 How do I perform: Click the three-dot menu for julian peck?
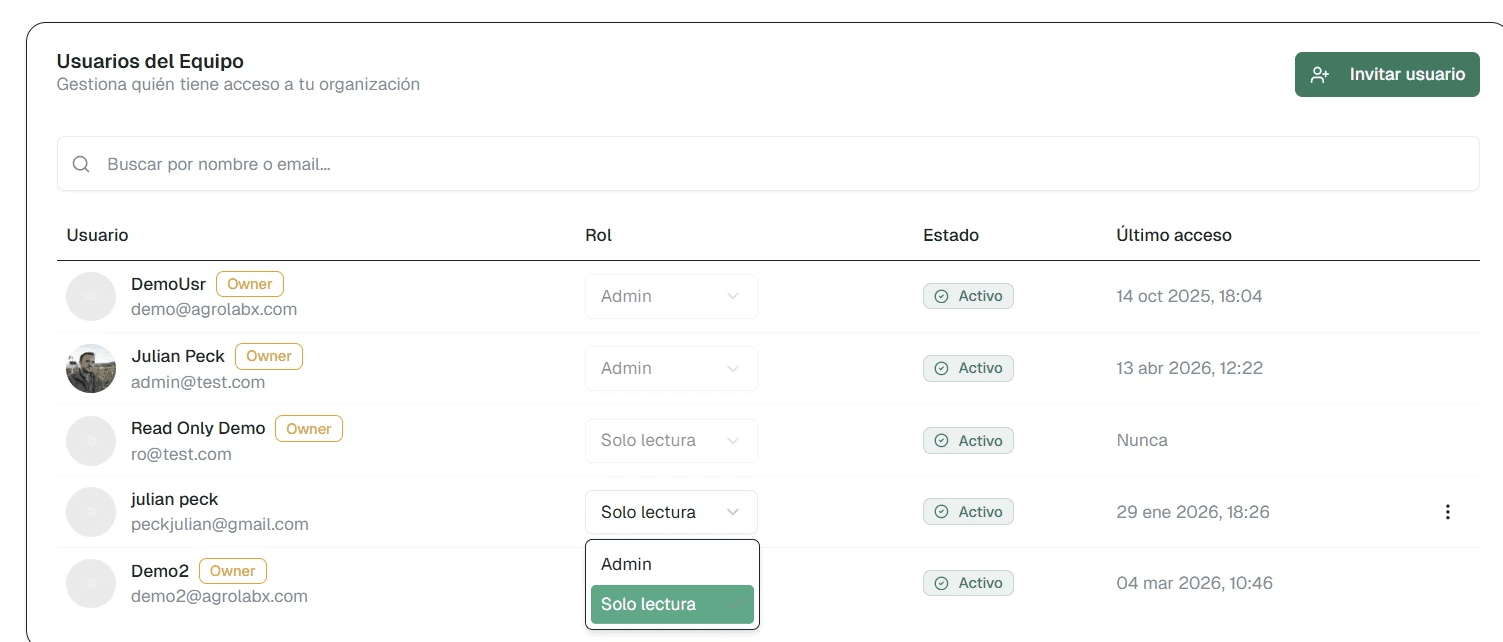tap(1447, 512)
